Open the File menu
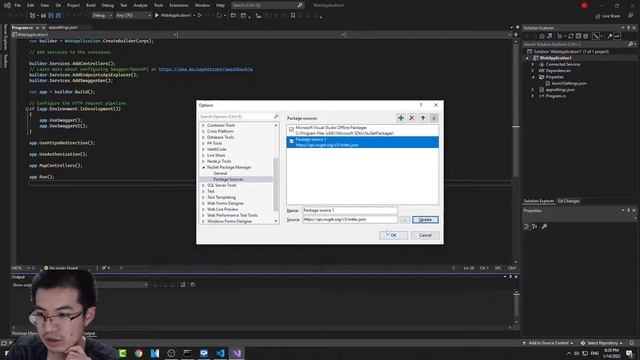This screenshot has width=640, height=360. tap(18, 5)
